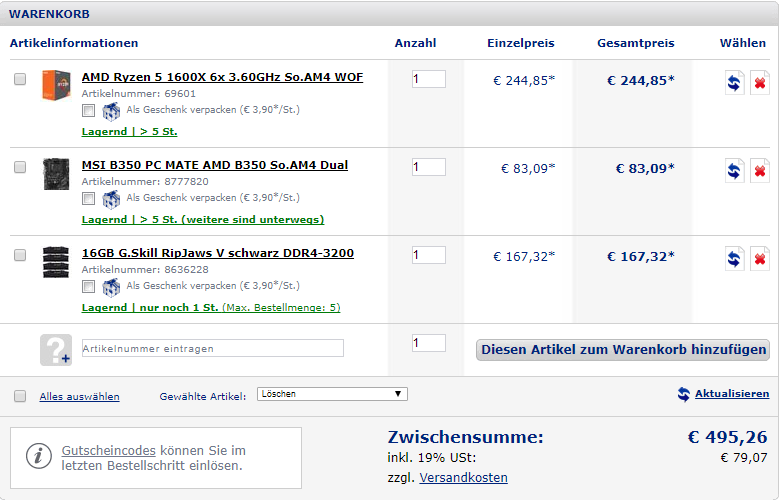The width and height of the screenshot is (780, 504).
Task: Open AMD Ryzen 5 1600X product link
Action: (222, 77)
